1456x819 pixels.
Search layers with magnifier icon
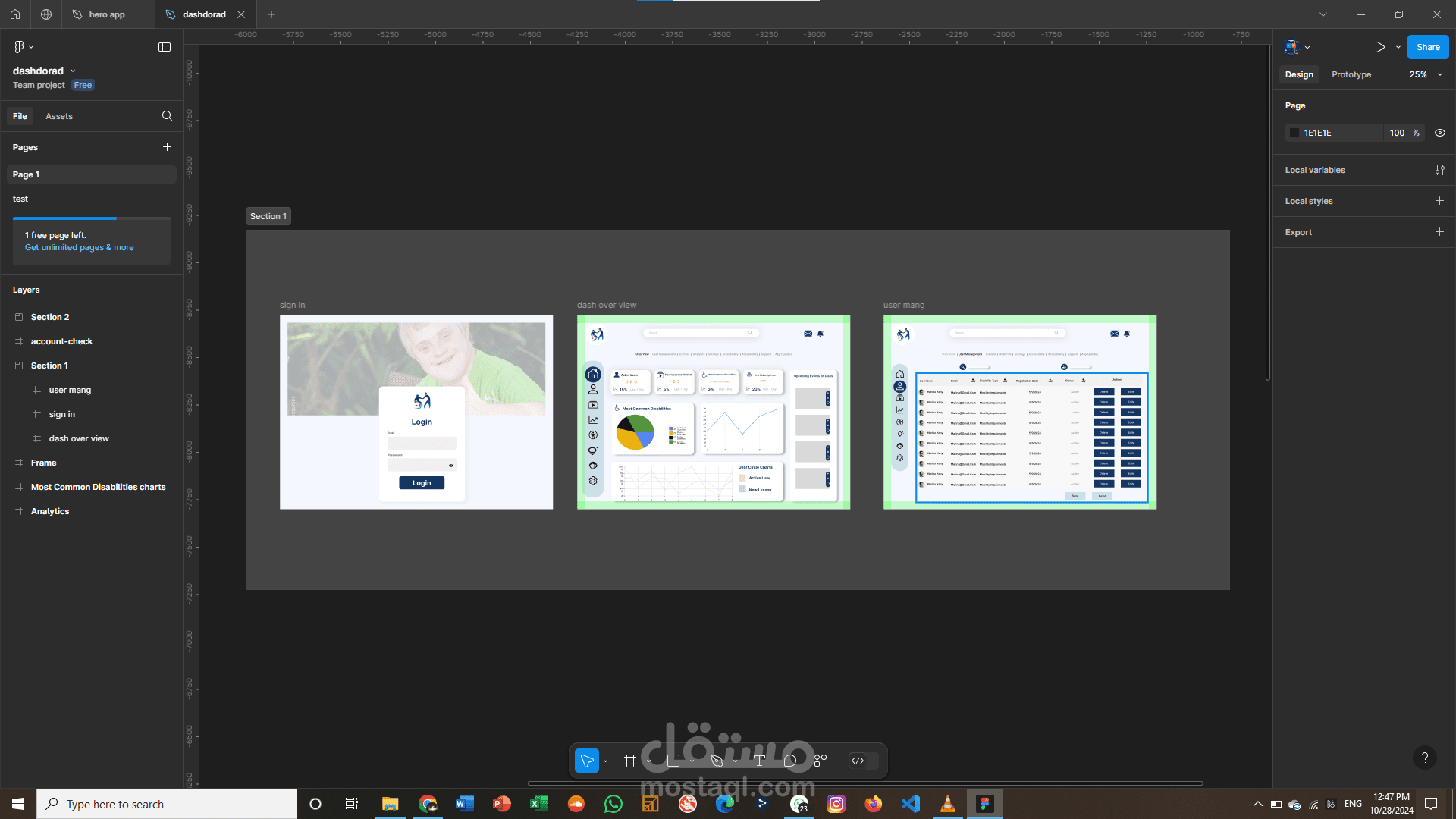[167, 116]
